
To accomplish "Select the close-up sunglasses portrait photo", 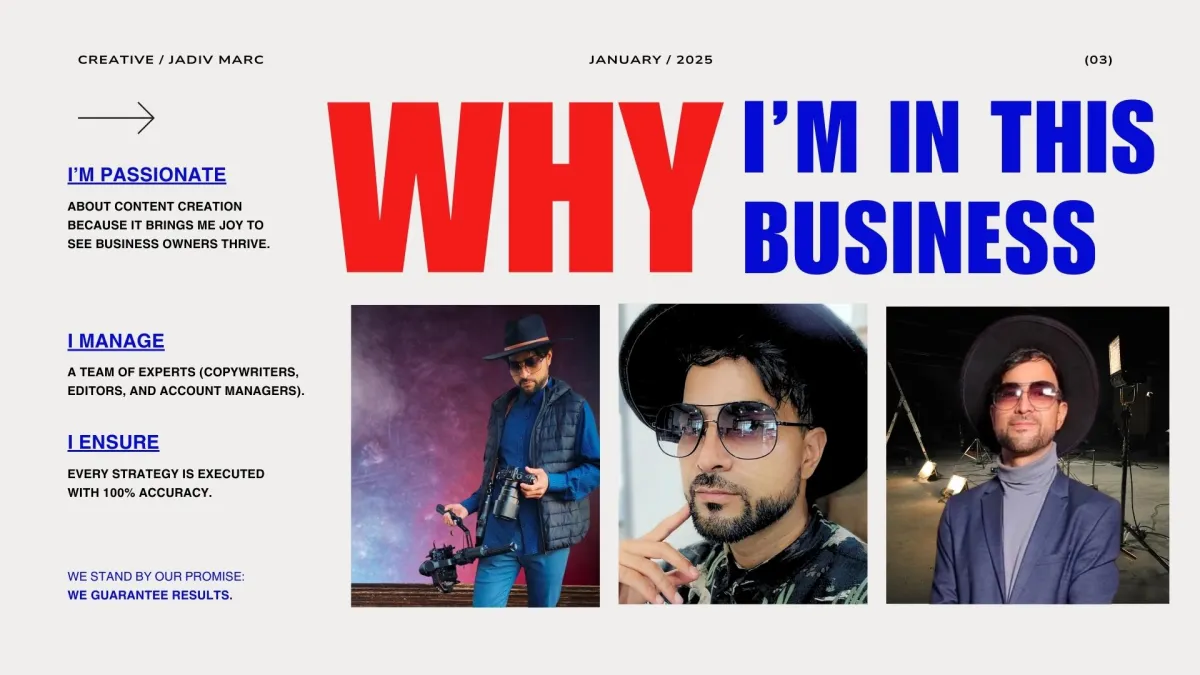I will pyautogui.click(x=743, y=454).
